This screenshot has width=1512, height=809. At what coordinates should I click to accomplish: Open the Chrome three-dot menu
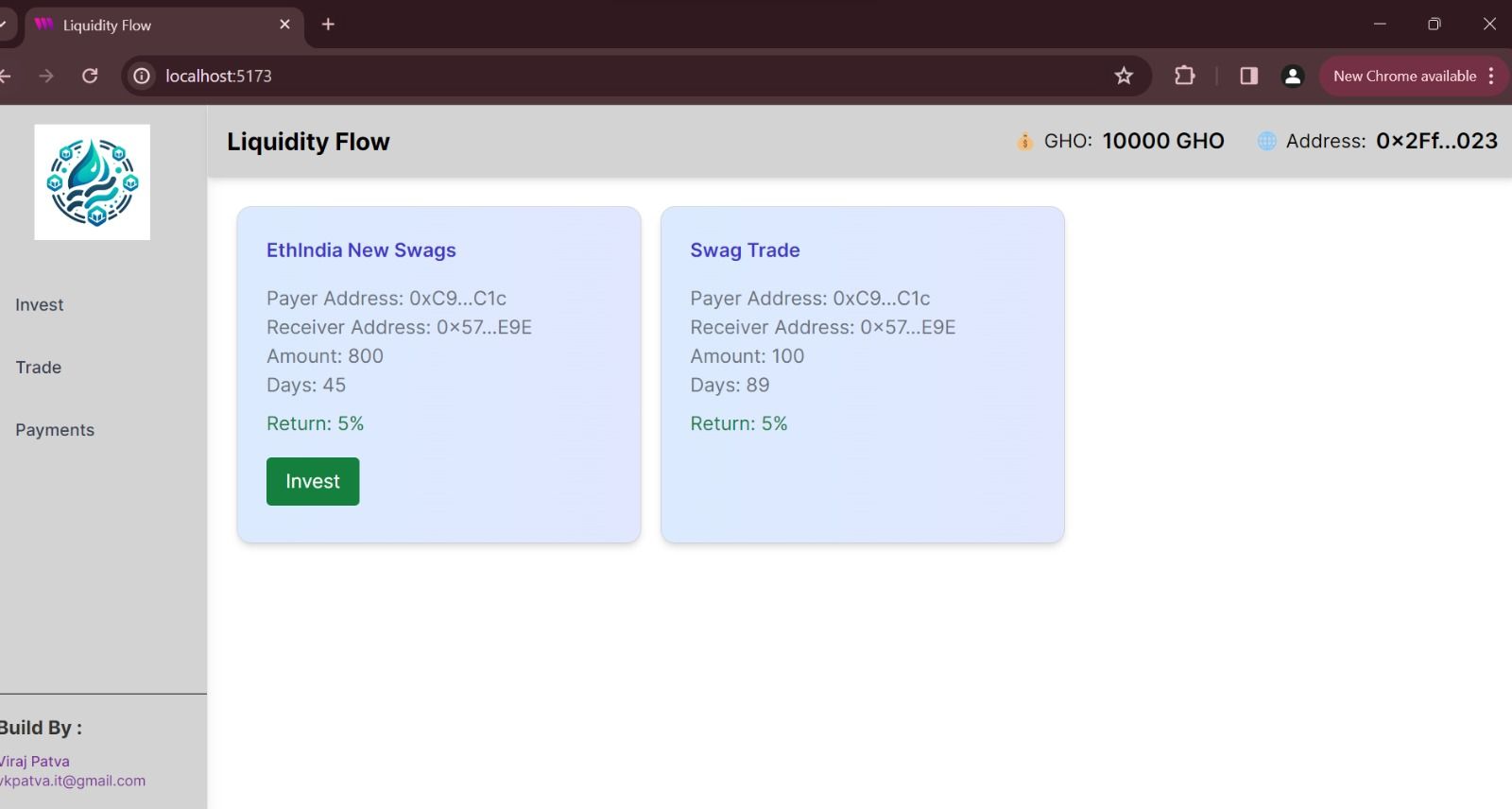tap(1491, 76)
